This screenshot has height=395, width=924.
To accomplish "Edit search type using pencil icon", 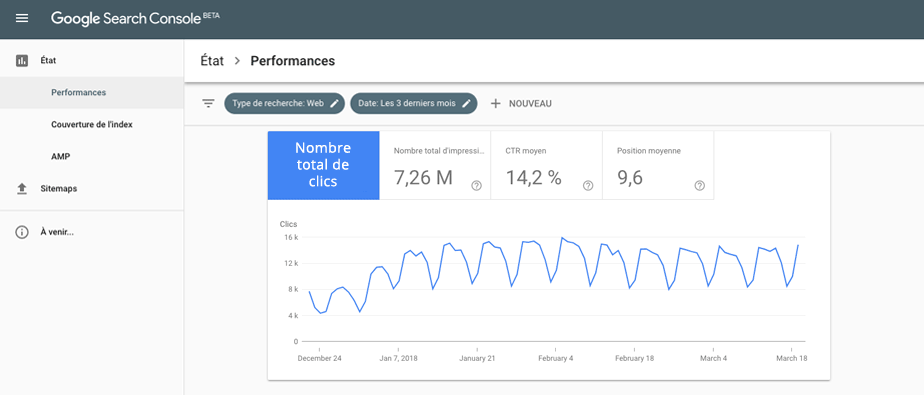I will (334, 103).
